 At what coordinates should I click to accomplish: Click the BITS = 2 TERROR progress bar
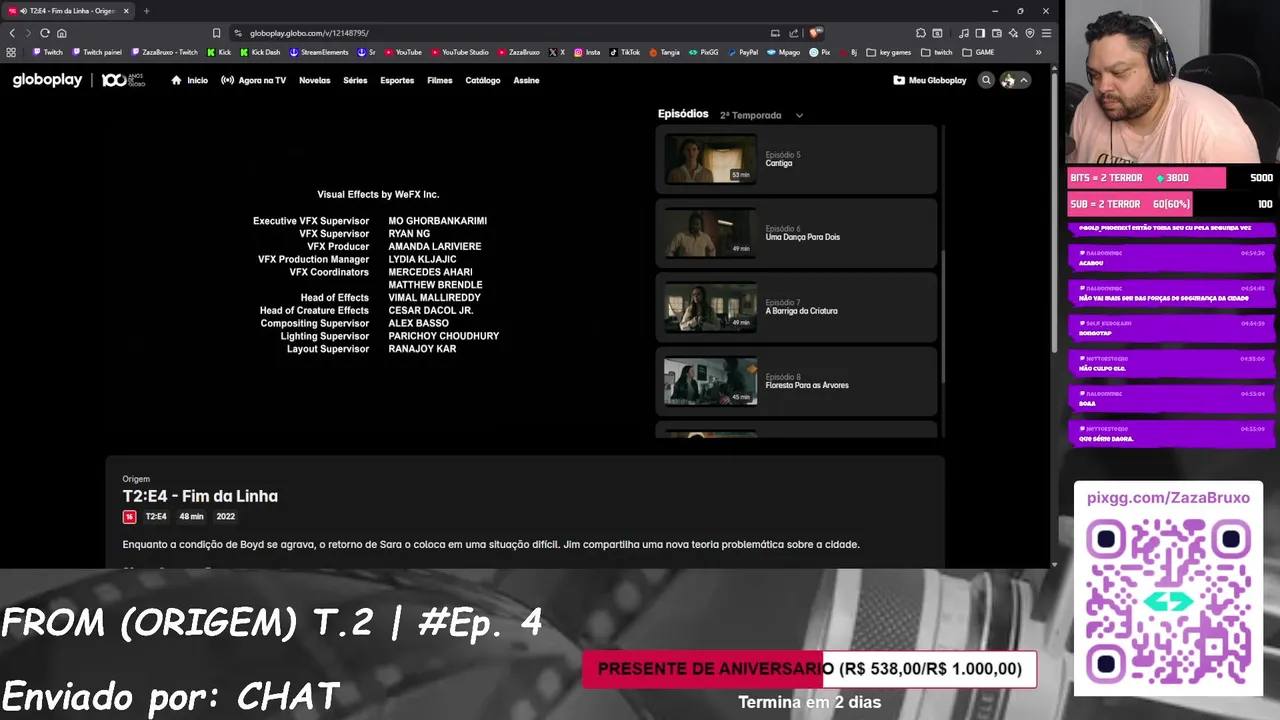pyautogui.click(x=1146, y=178)
